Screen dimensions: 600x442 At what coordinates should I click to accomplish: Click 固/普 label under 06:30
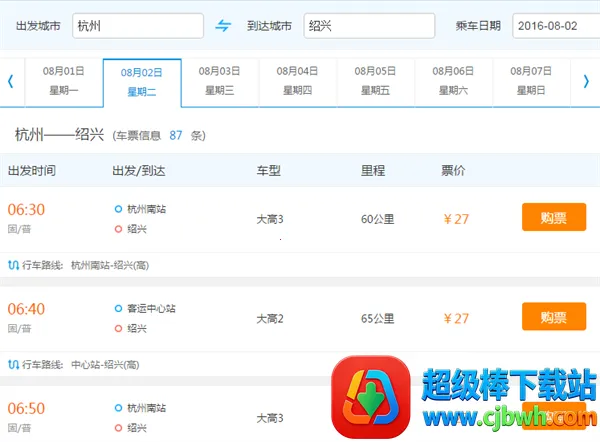click(x=20, y=229)
